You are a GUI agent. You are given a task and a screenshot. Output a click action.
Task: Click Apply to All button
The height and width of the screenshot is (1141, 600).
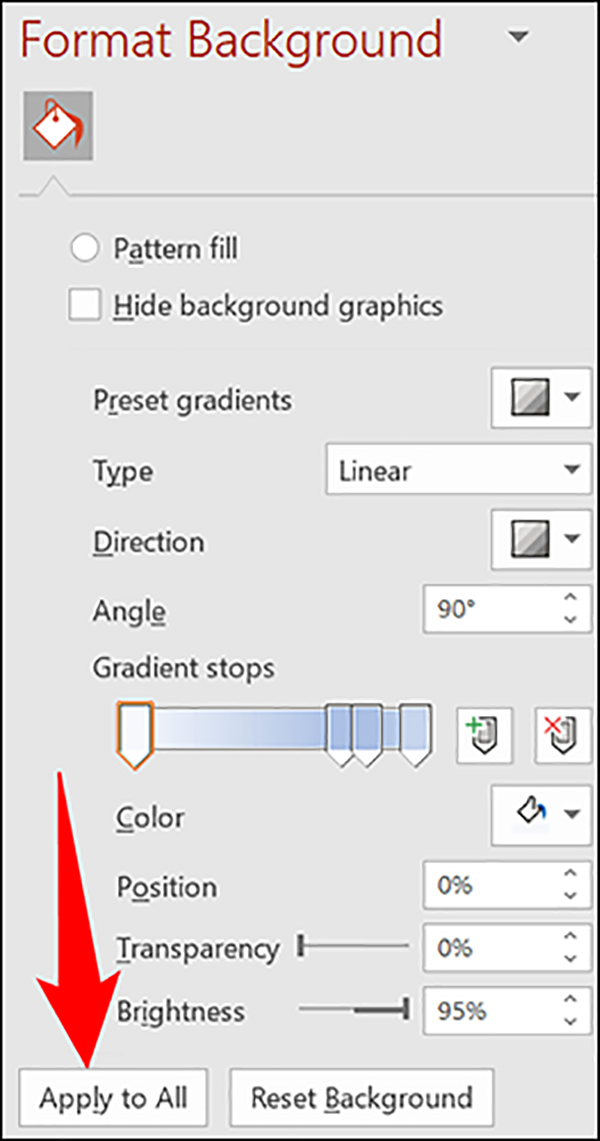tap(113, 1097)
